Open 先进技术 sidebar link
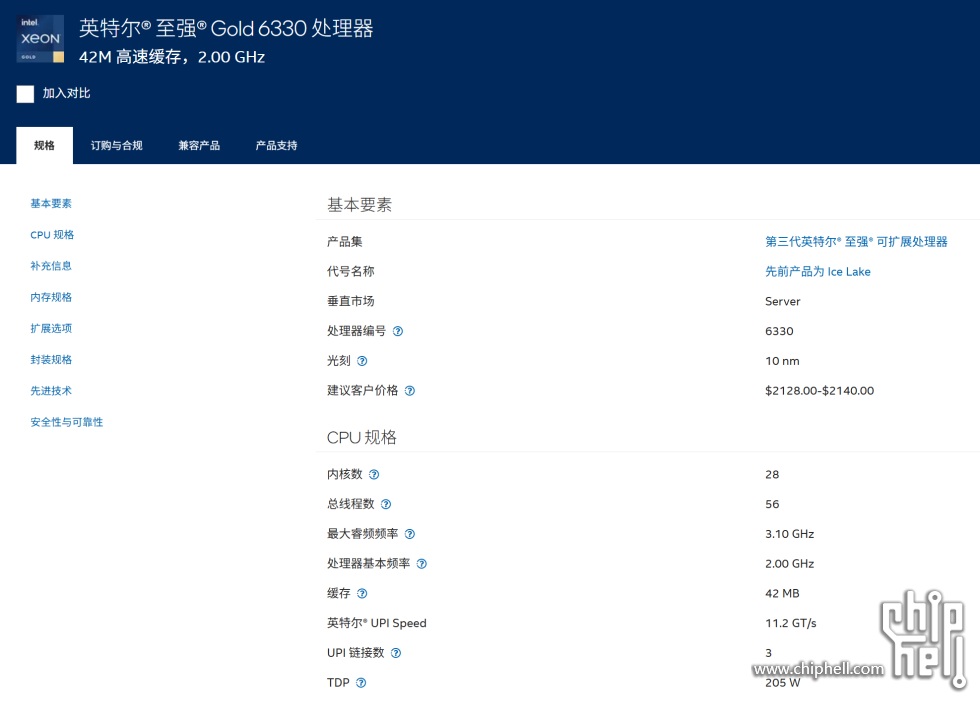980x704 pixels. tap(51, 391)
